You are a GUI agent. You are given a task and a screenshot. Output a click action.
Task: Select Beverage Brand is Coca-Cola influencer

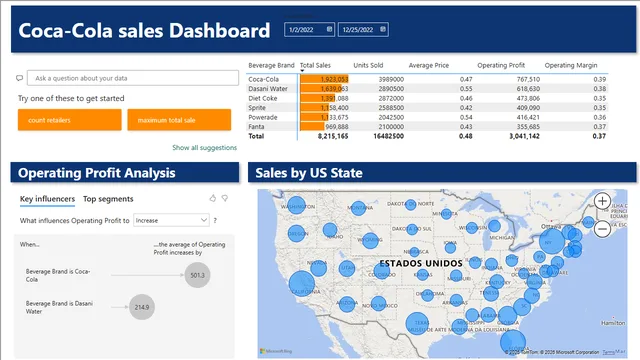(58, 275)
